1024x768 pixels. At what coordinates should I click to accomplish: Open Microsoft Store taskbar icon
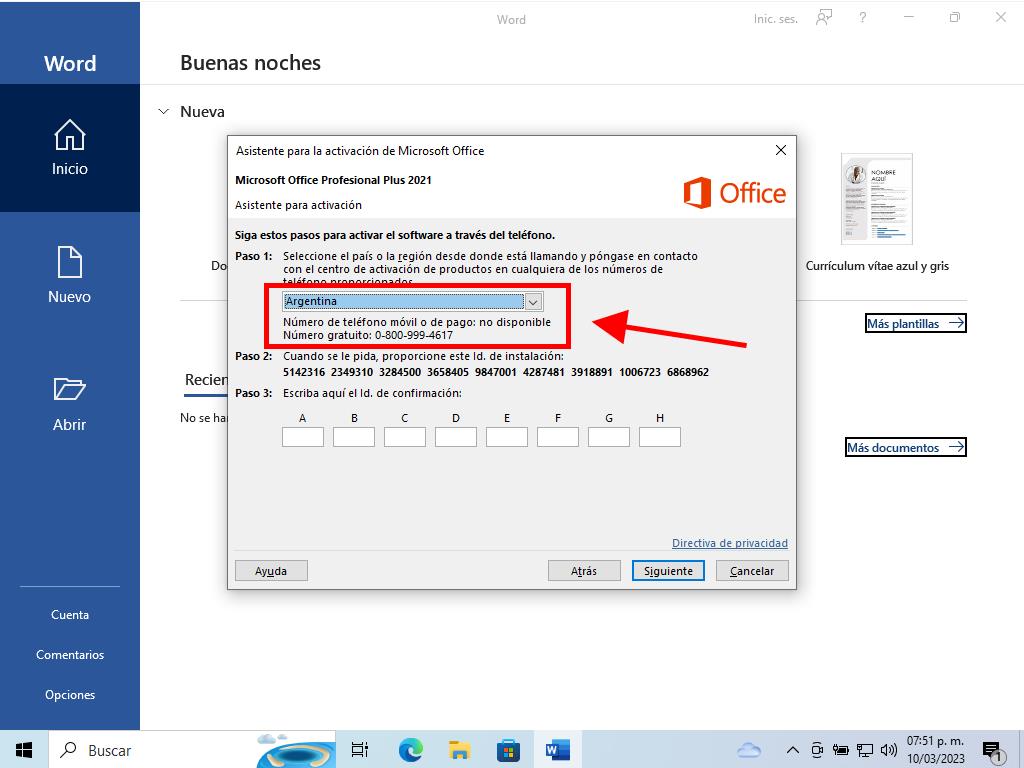508,750
